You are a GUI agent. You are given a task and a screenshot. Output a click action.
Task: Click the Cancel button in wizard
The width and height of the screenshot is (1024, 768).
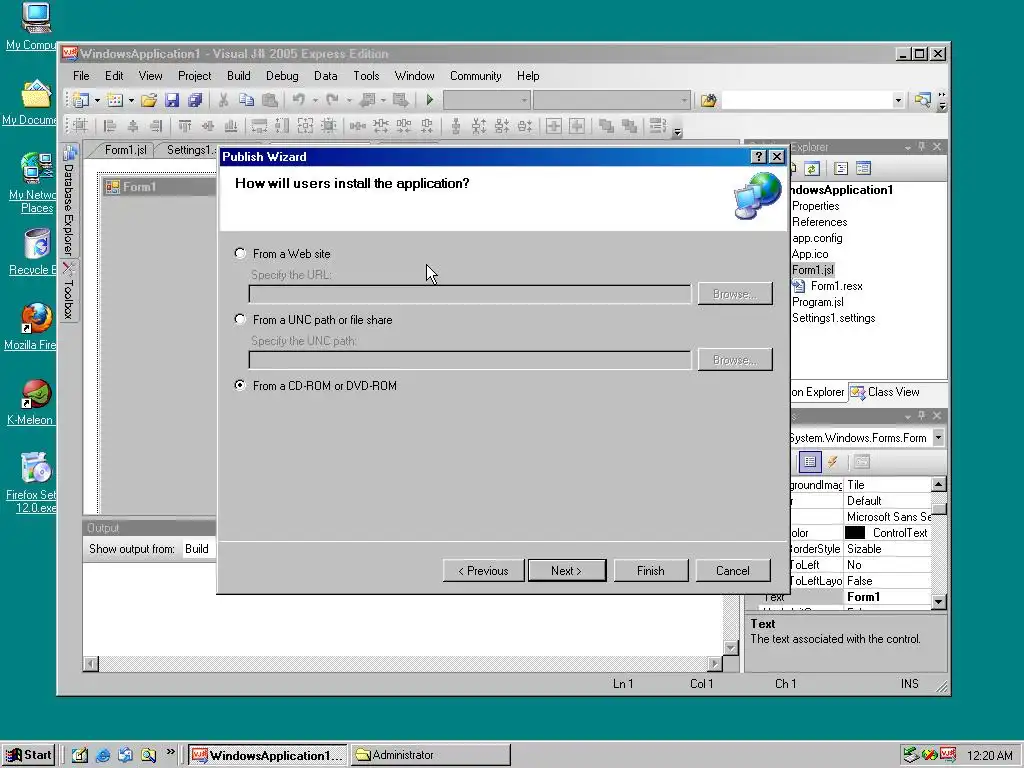733,570
